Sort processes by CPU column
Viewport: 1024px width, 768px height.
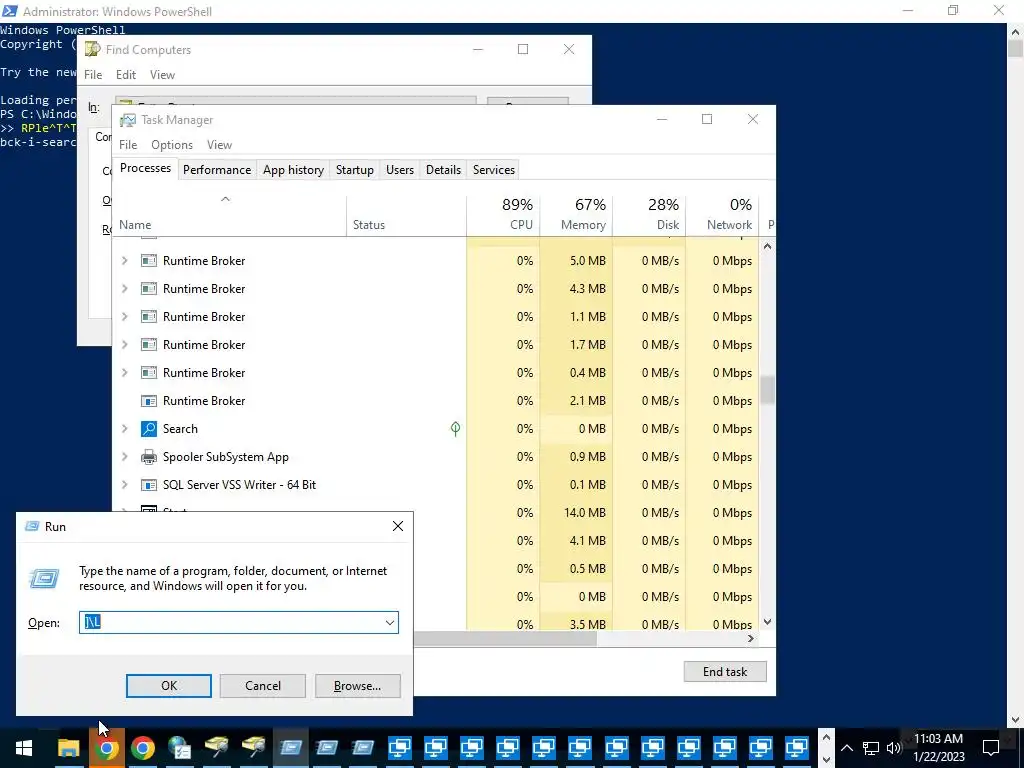point(504,215)
